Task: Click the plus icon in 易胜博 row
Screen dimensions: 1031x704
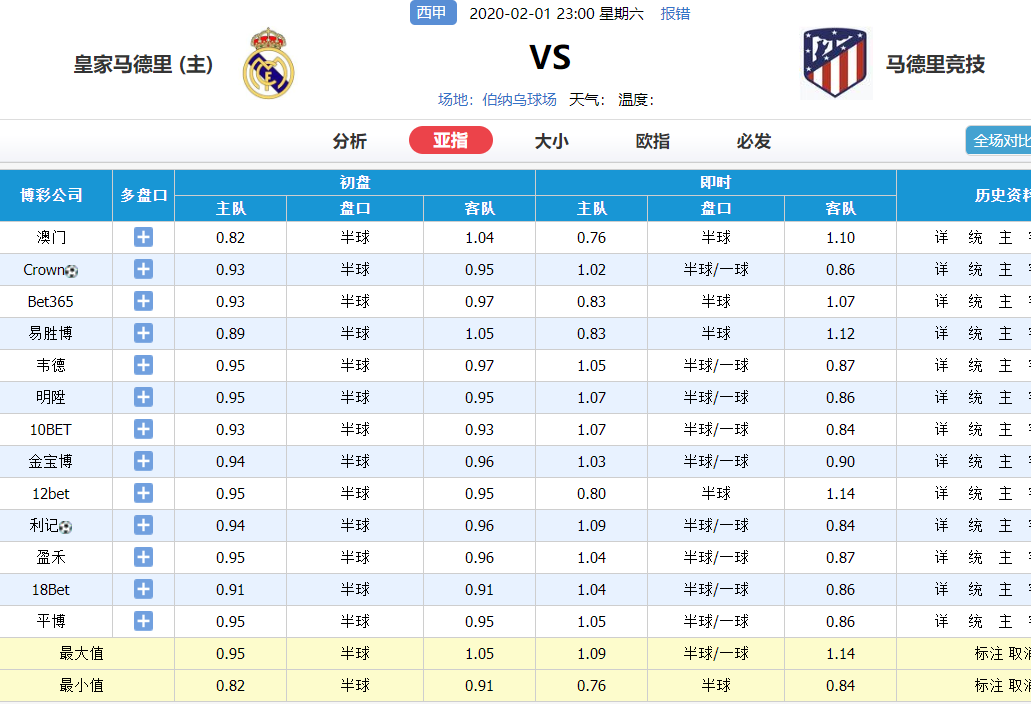Action: (x=143, y=333)
